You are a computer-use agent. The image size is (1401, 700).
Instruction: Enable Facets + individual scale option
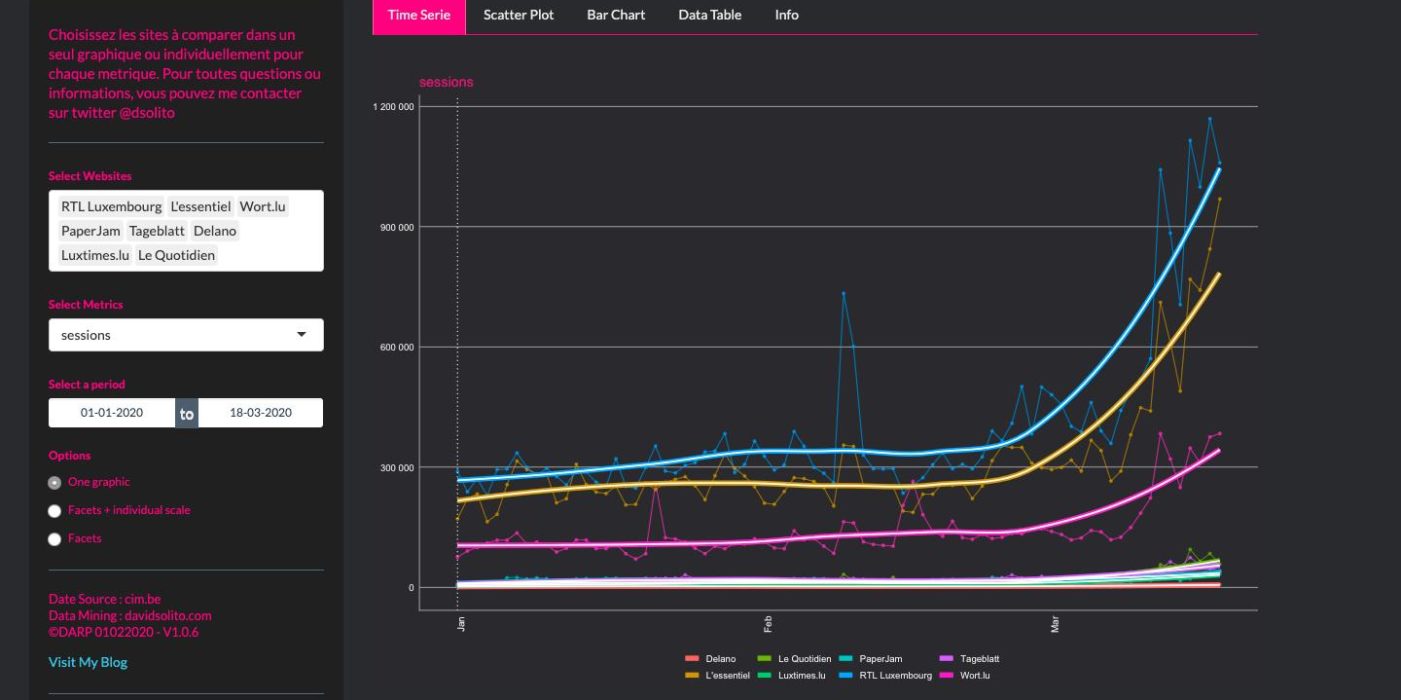(x=55, y=511)
